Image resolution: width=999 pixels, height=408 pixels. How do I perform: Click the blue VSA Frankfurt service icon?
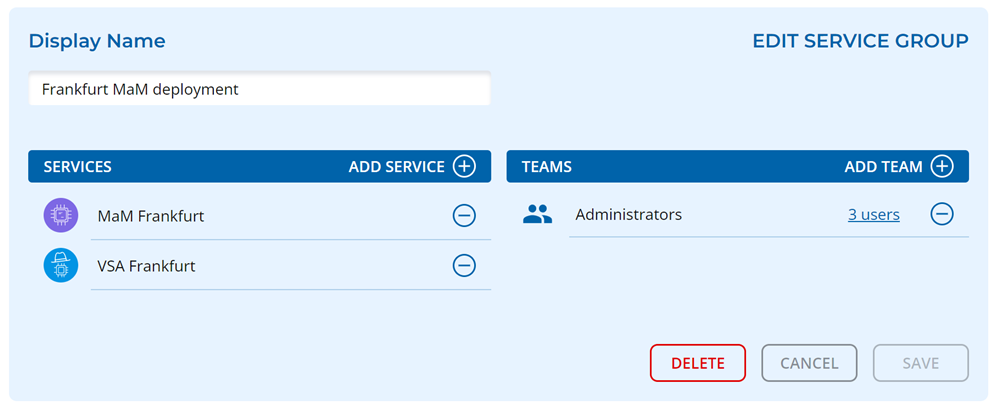[x=61, y=265]
